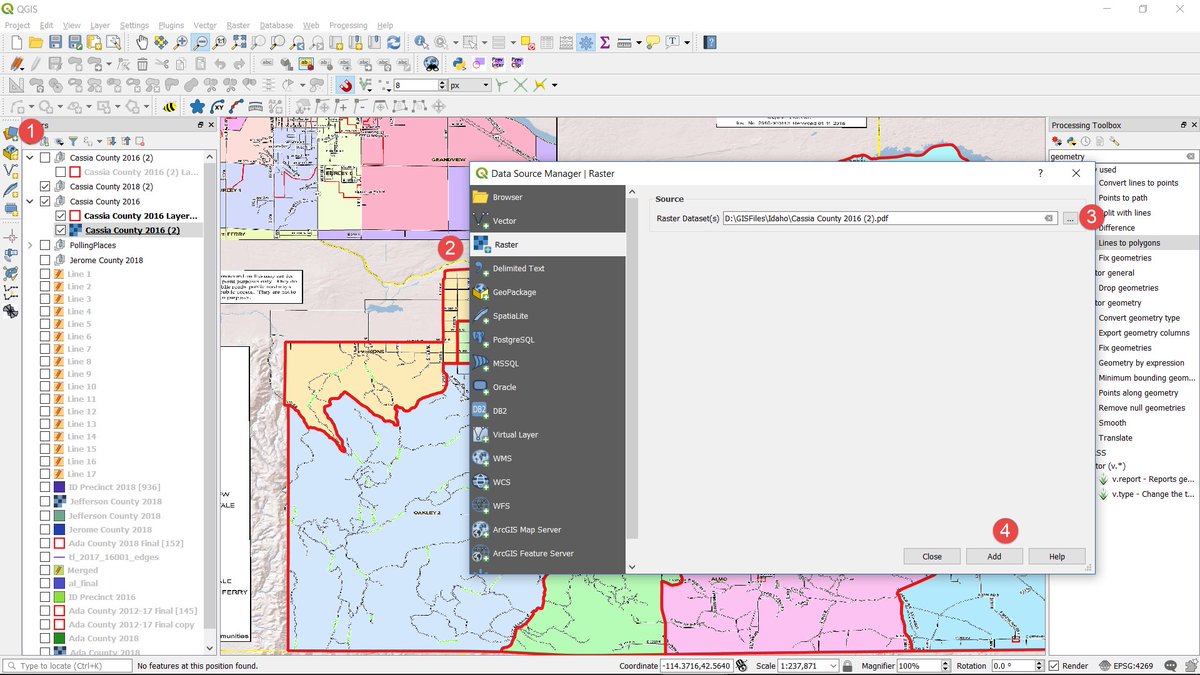Open the snapping units px dropdown
The height and width of the screenshot is (675, 1200).
pos(469,85)
